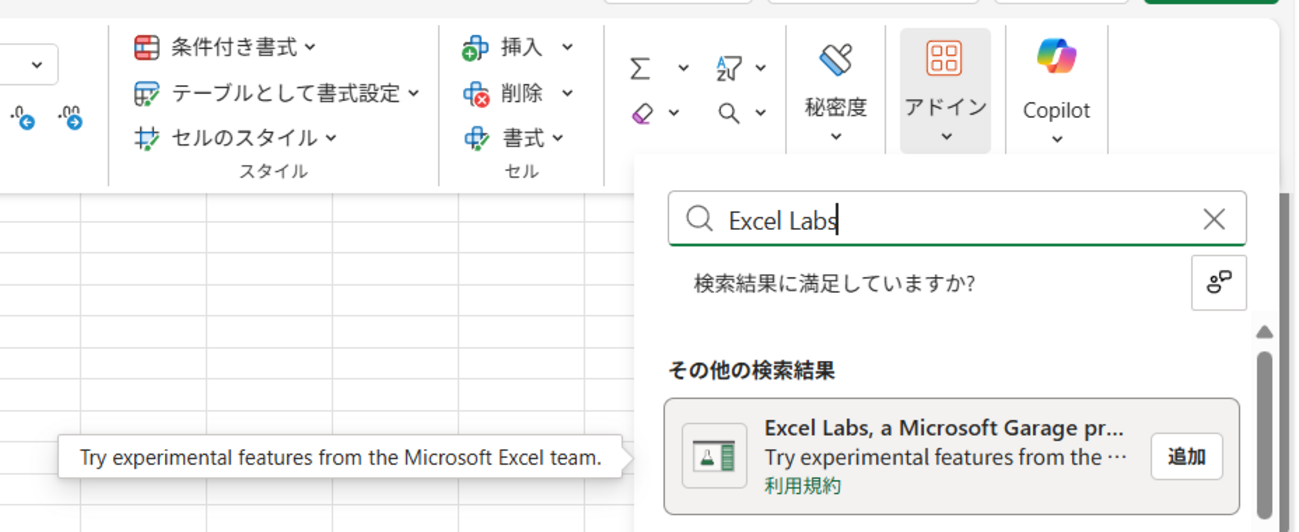Viewport: 1299px width, 532px height.
Task: Click the Conditional Formatting icon
Action: (147, 47)
